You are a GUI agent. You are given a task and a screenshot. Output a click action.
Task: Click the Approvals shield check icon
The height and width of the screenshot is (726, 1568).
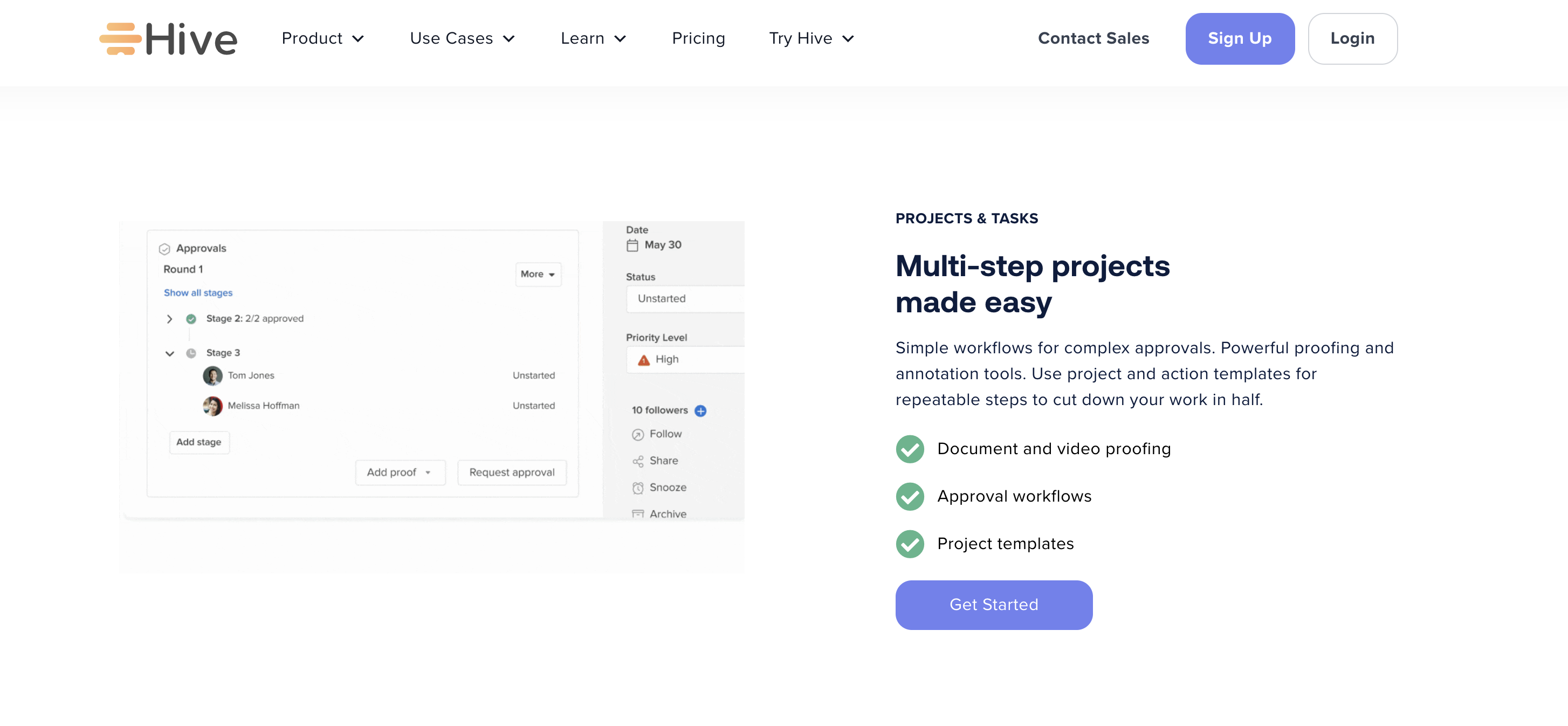point(164,249)
